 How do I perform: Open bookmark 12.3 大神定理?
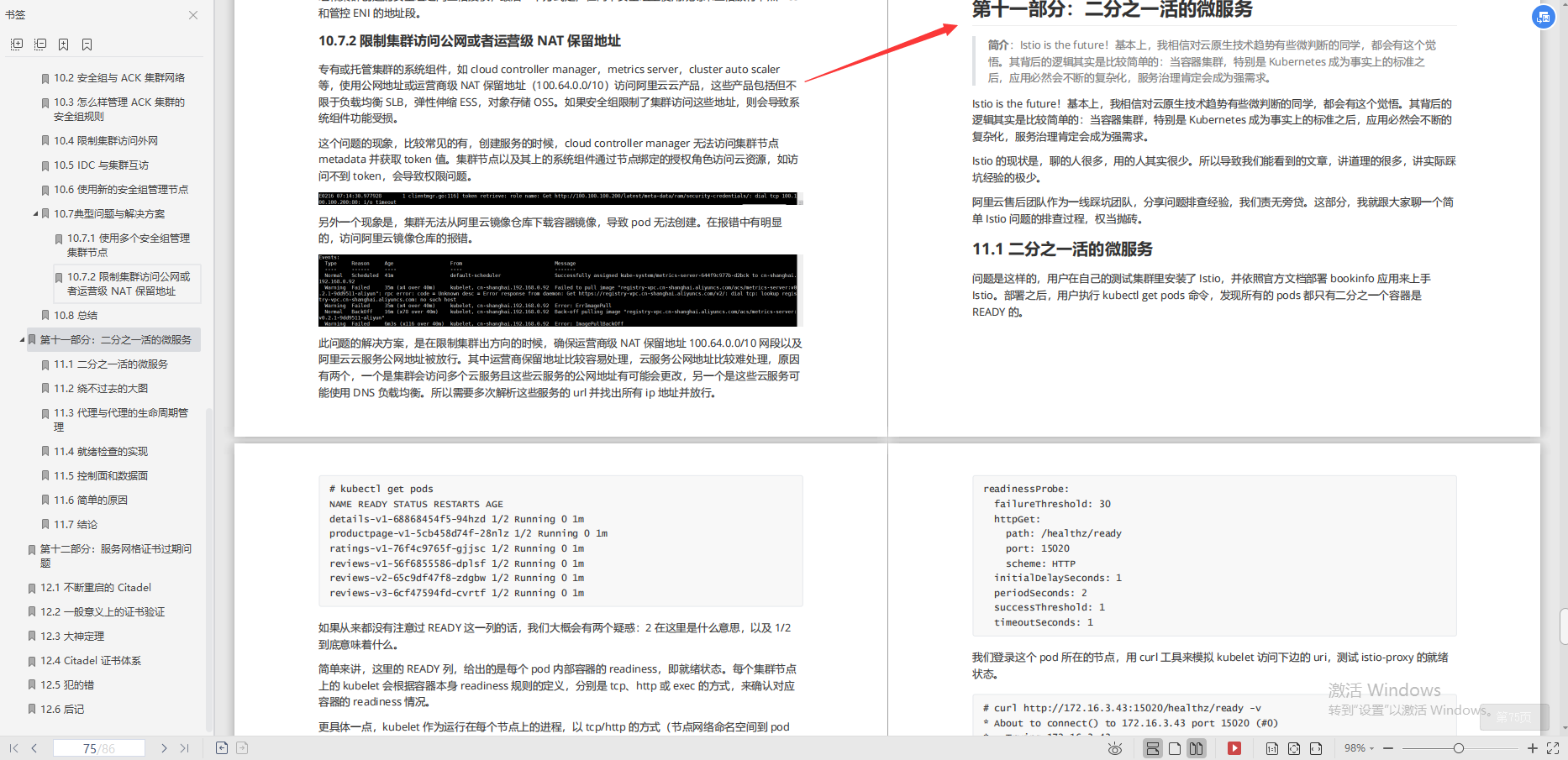pyautogui.click(x=72, y=637)
